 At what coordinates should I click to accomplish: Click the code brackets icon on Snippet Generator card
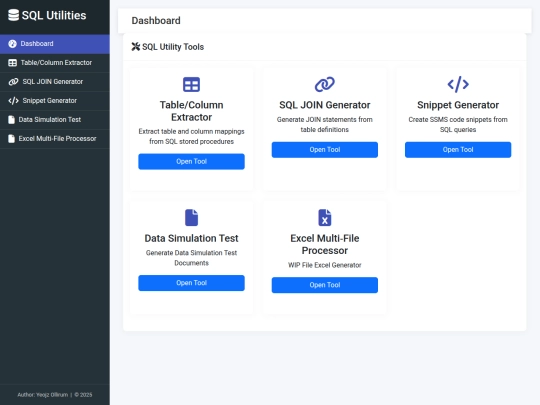tap(458, 84)
